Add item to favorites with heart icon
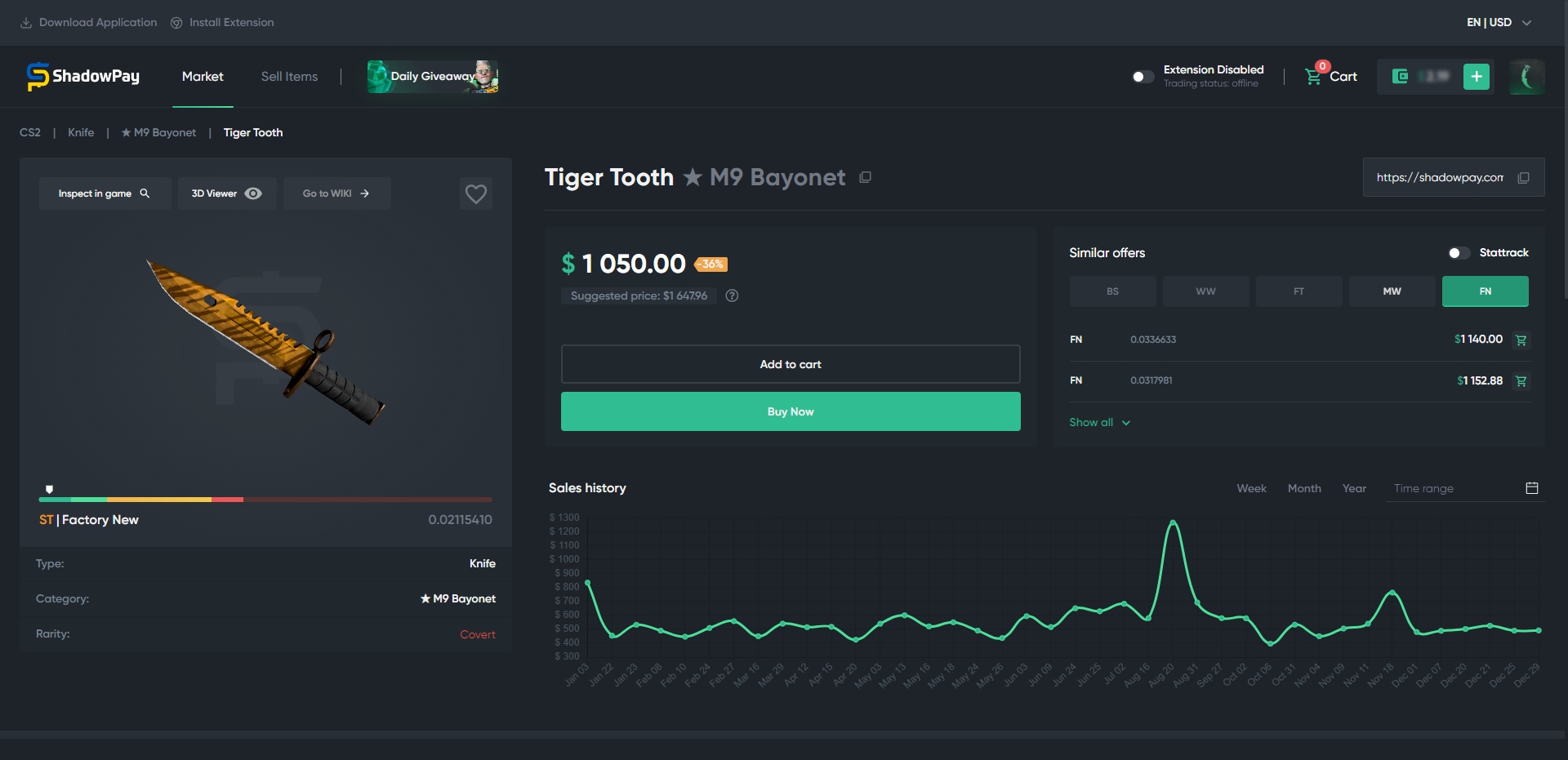Image resolution: width=1568 pixels, height=760 pixels. coord(476,193)
